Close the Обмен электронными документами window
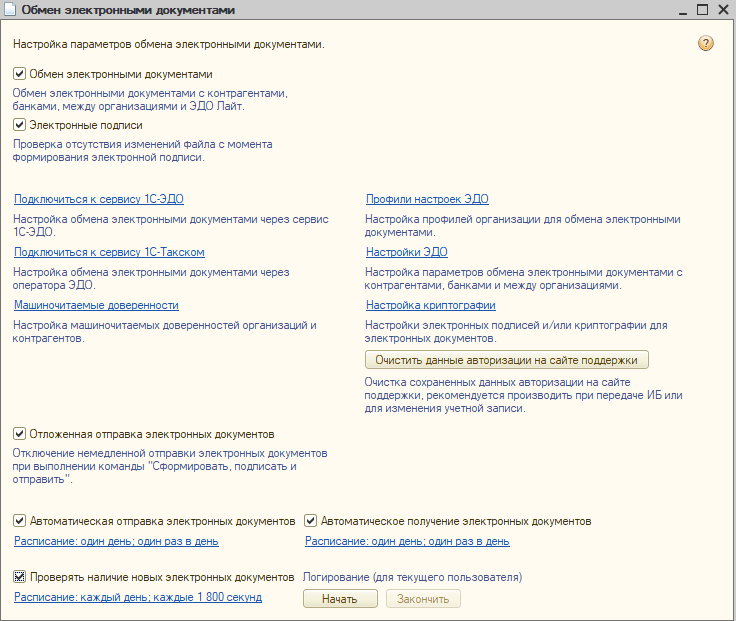This screenshot has width=736, height=621. click(723, 10)
